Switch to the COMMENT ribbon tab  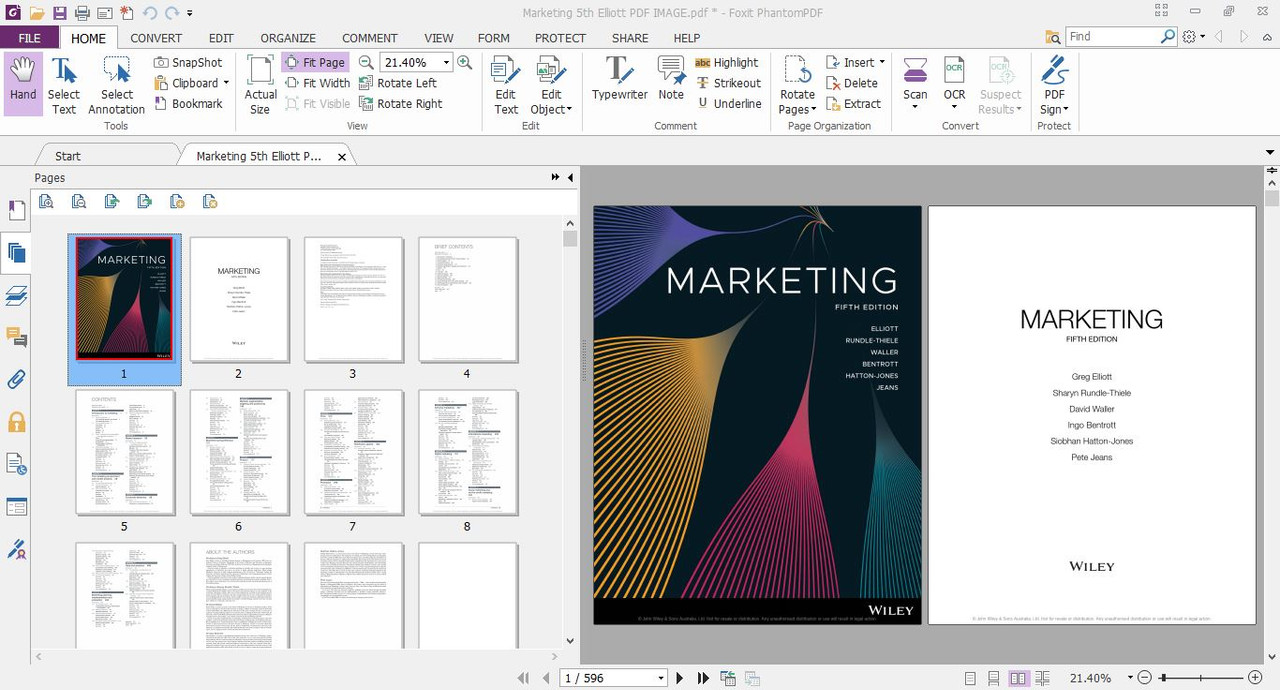370,38
